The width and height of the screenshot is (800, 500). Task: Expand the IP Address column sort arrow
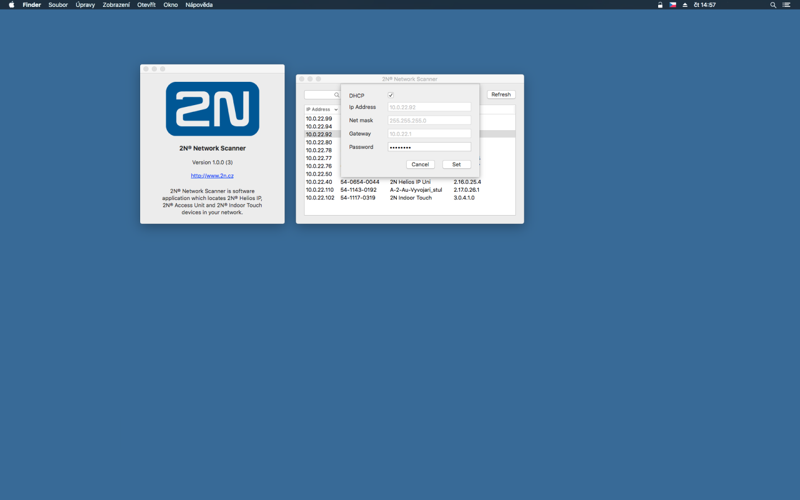pyautogui.click(x=336, y=110)
